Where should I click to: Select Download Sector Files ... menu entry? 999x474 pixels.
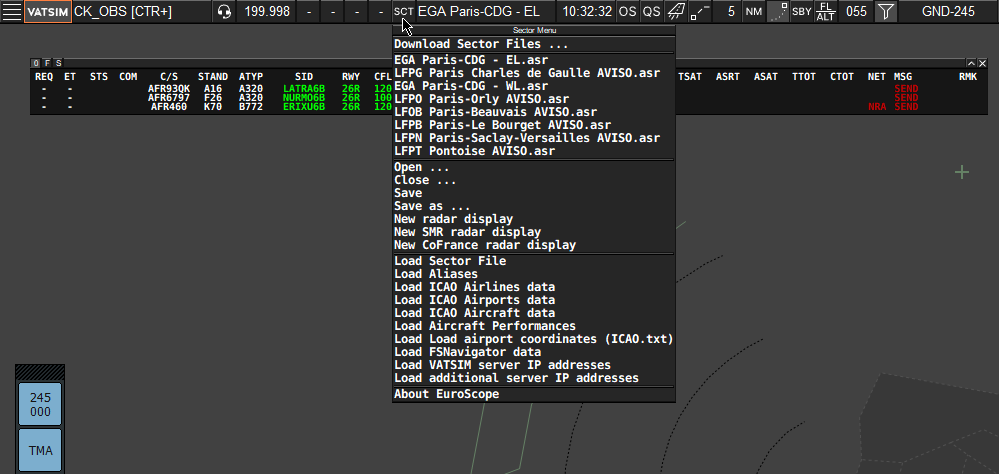534,44
